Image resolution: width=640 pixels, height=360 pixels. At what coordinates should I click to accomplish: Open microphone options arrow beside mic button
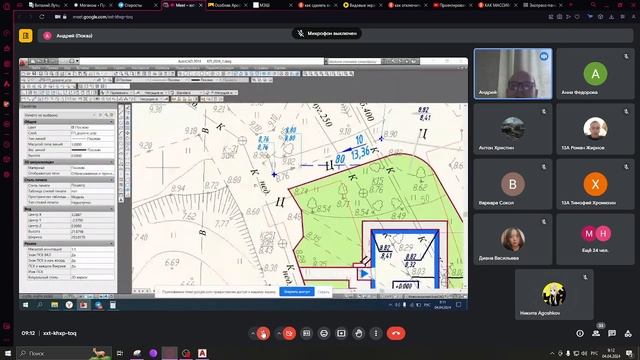click(253, 333)
